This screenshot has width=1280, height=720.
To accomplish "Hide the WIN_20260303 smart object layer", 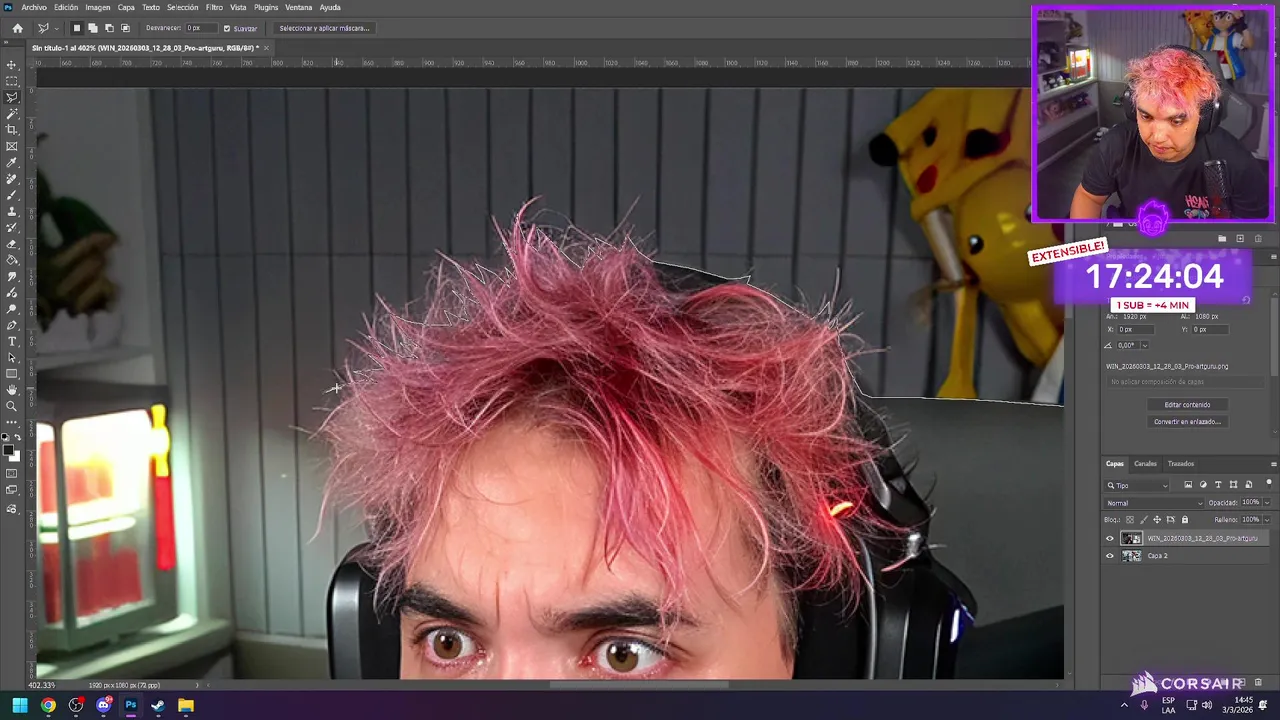I will (x=1109, y=538).
